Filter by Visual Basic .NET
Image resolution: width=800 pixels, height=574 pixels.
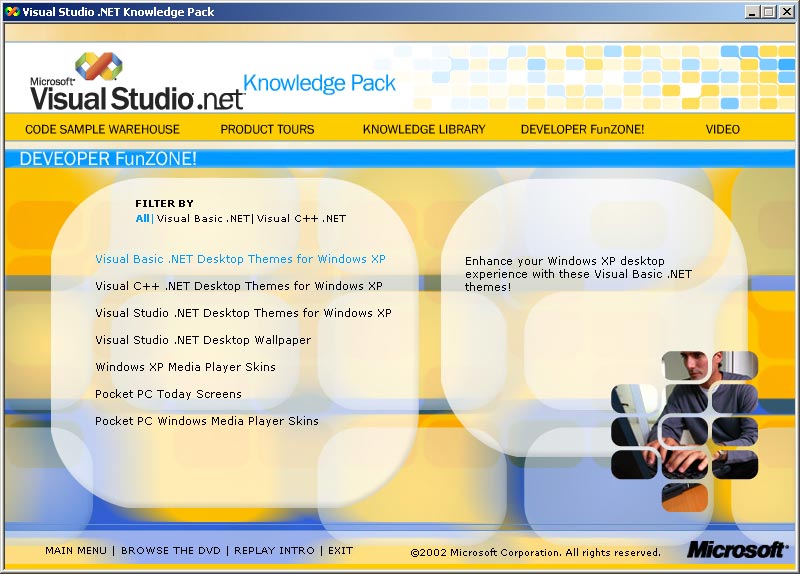[203, 218]
